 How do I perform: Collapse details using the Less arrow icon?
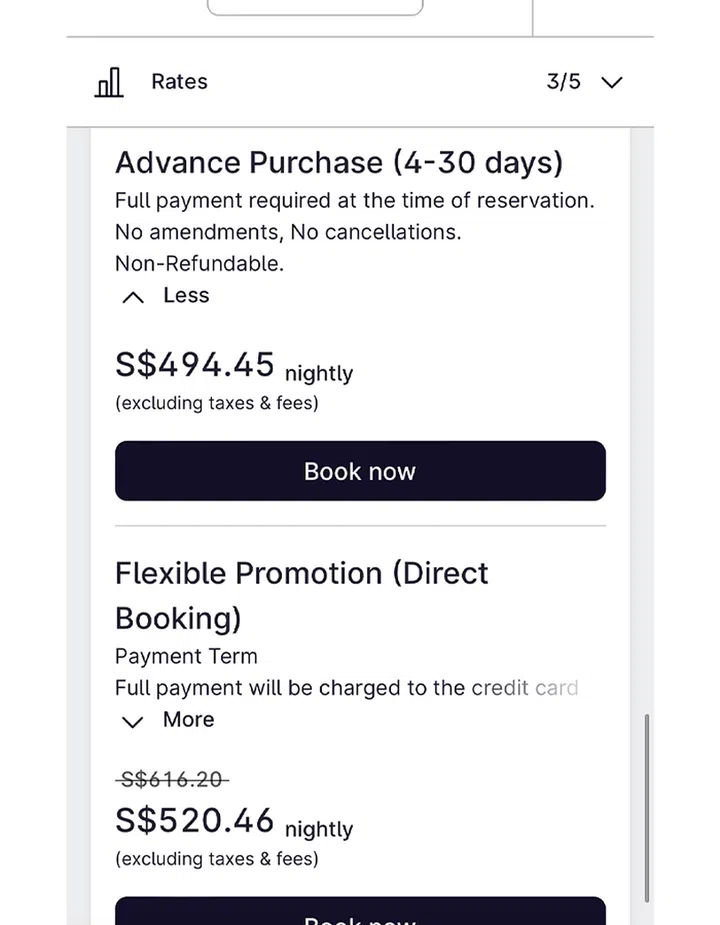point(133,297)
